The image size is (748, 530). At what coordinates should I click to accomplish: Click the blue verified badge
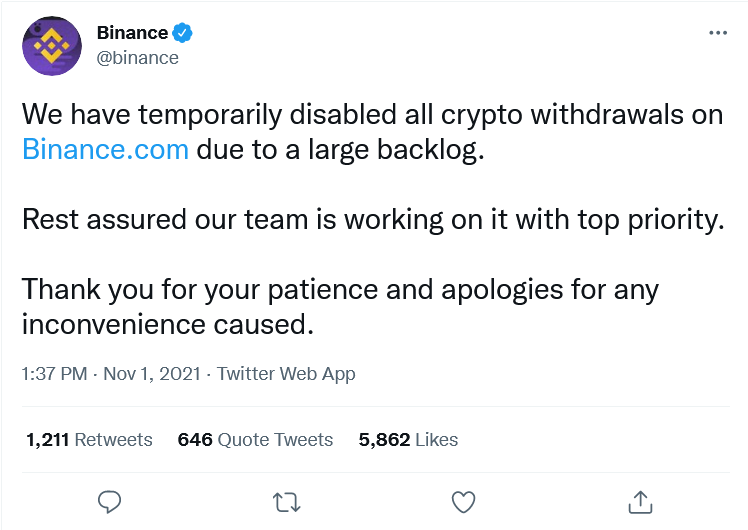pos(182,33)
